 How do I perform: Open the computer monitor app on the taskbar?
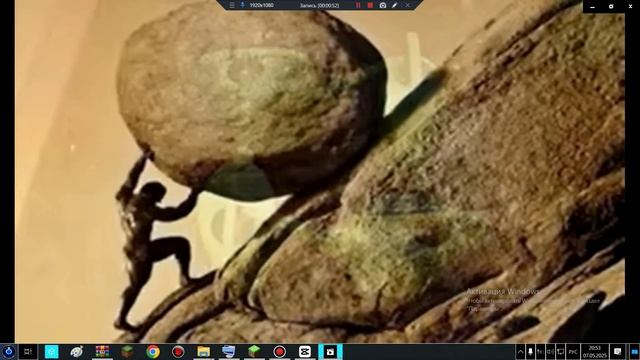229,351
